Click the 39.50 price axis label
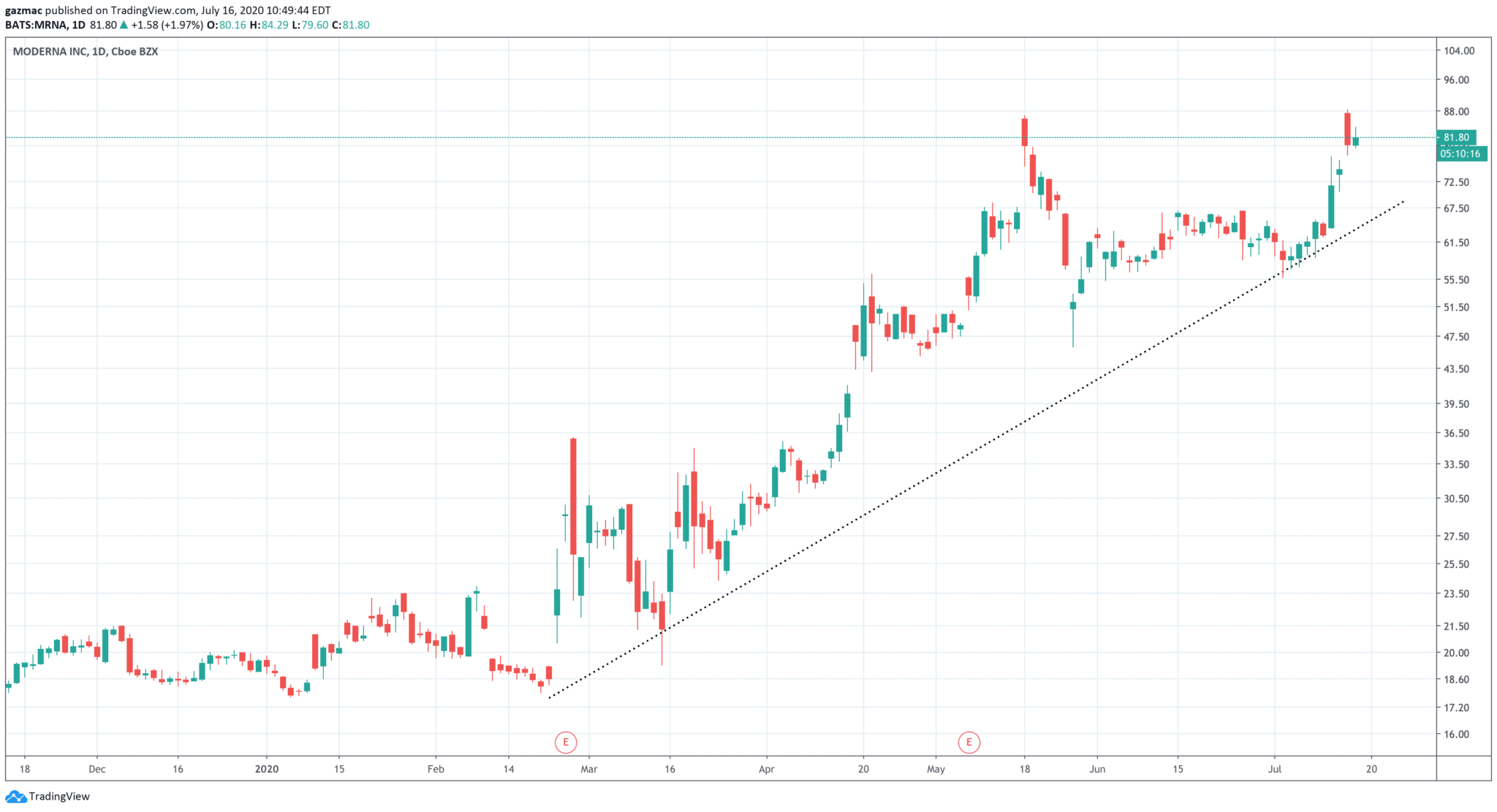1497x812 pixels. [x=1456, y=404]
